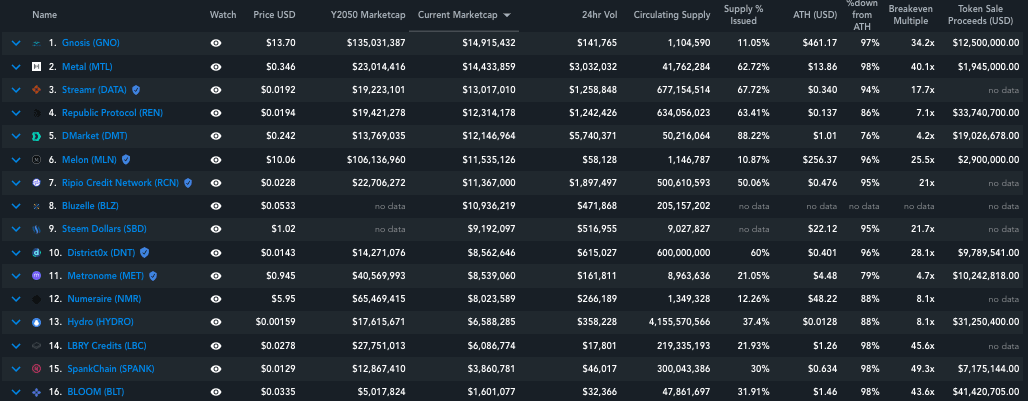Screen dimensions: 1028x401
Task: Click the $461.17 ATH value
Action: pos(820,43)
